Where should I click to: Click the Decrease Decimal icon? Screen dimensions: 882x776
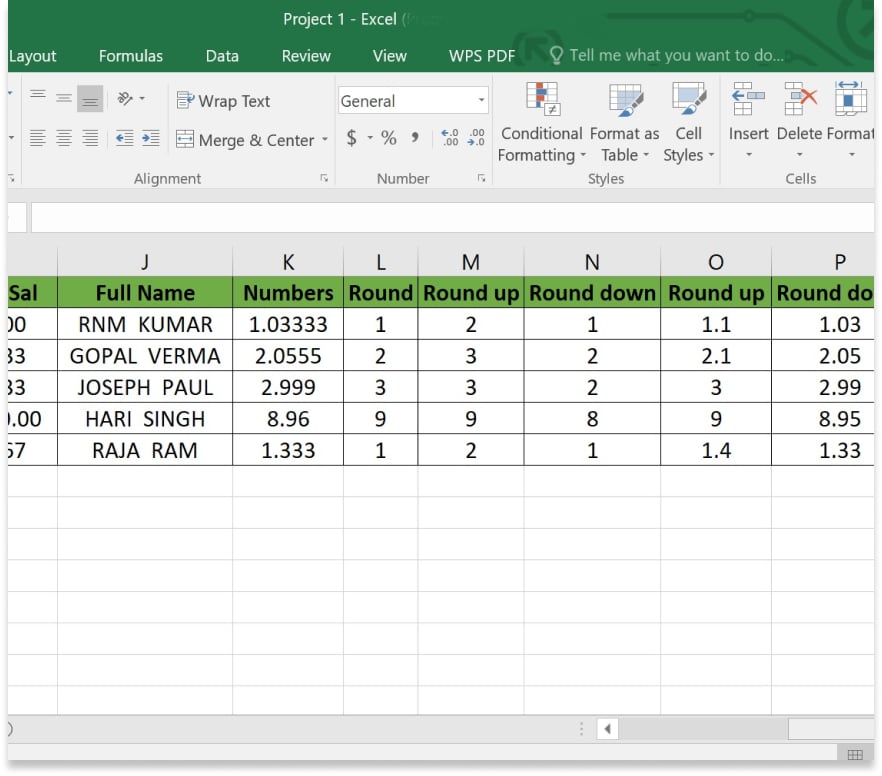pyautogui.click(x=476, y=139)
